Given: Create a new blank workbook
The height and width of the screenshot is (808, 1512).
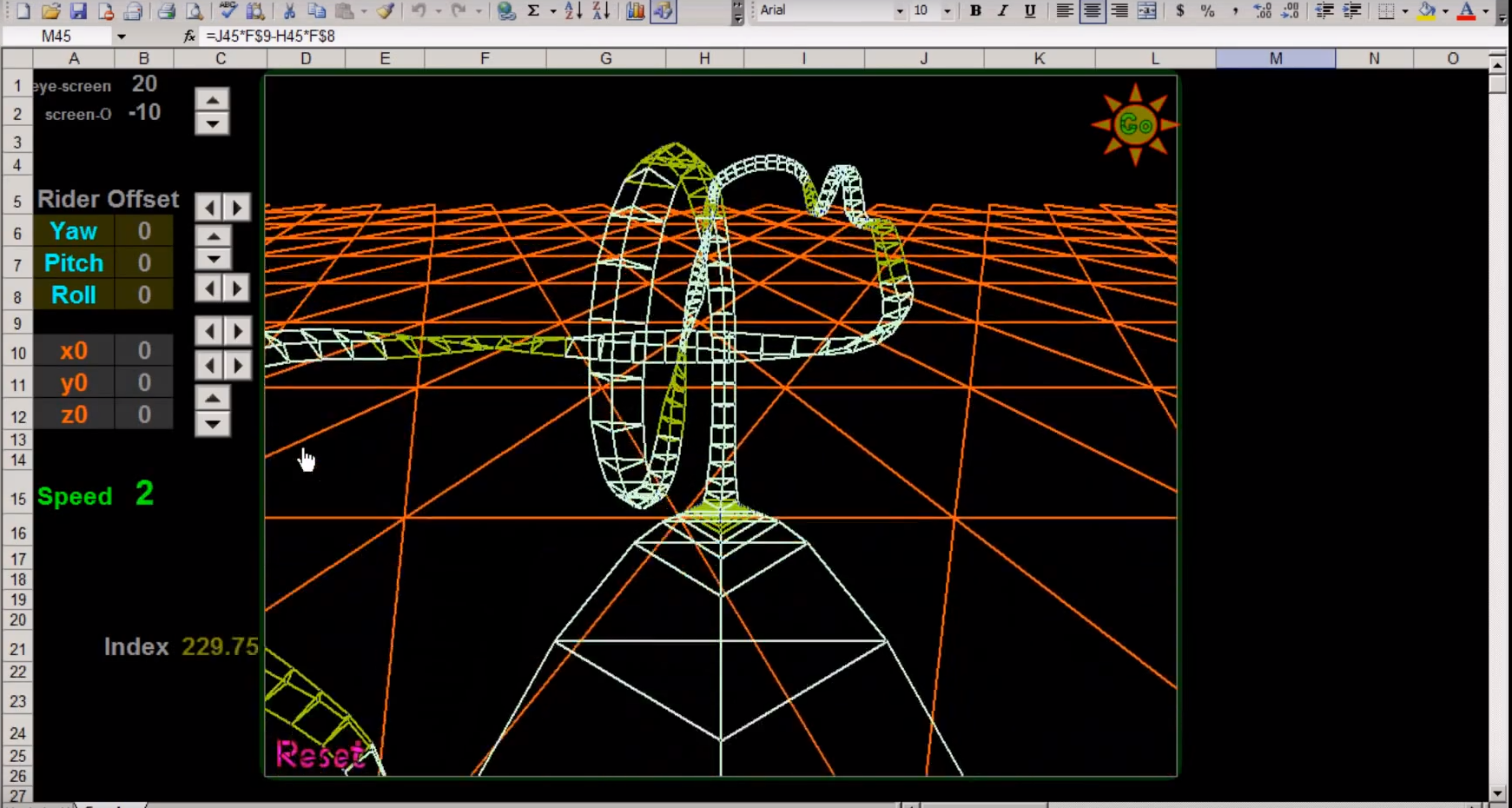Looking at the screenshot, I should 23,11.
